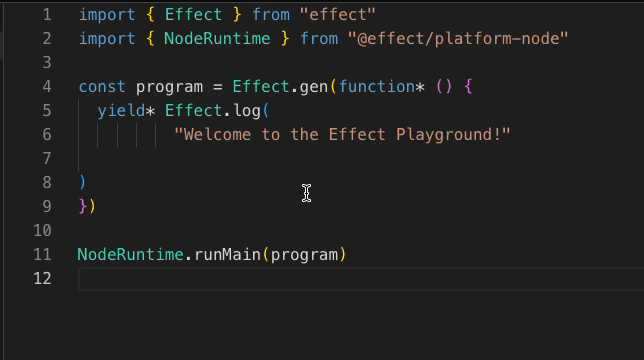Click line number 3 in the gutter
Screen dimensions: 644x360
(47, 62)
